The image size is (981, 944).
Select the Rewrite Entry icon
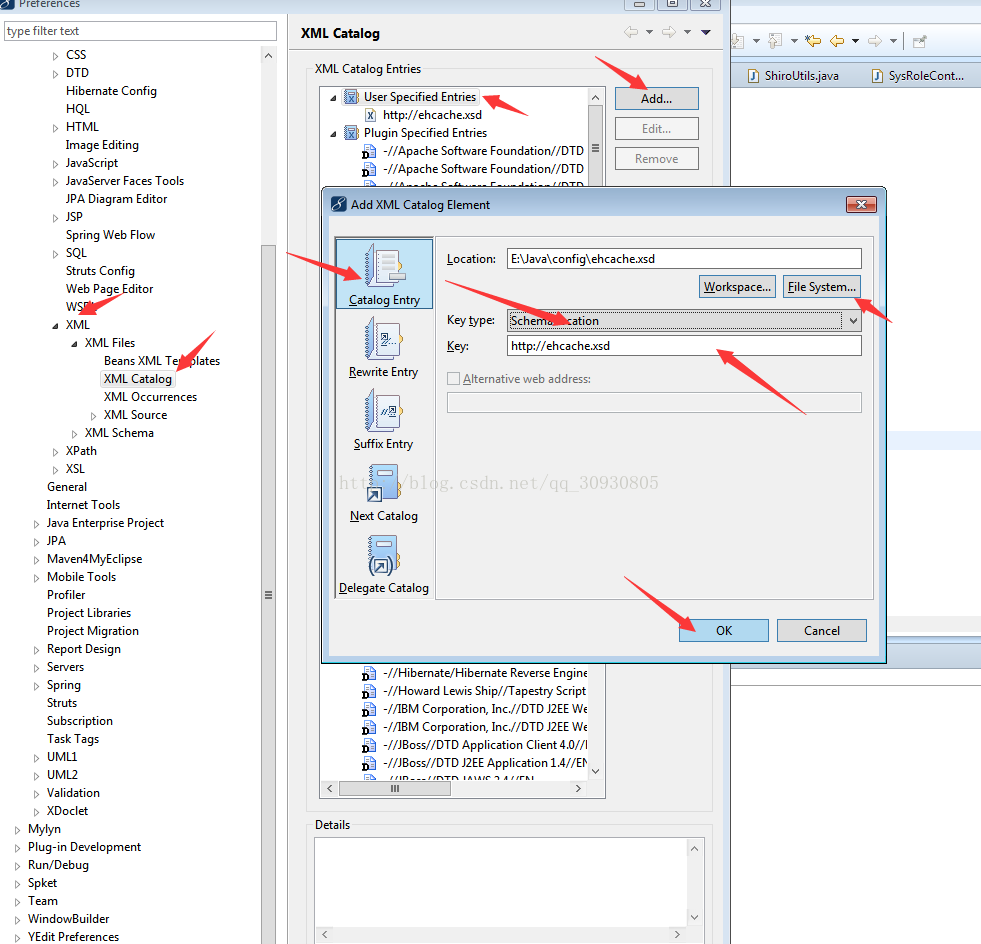coord(384,339)
